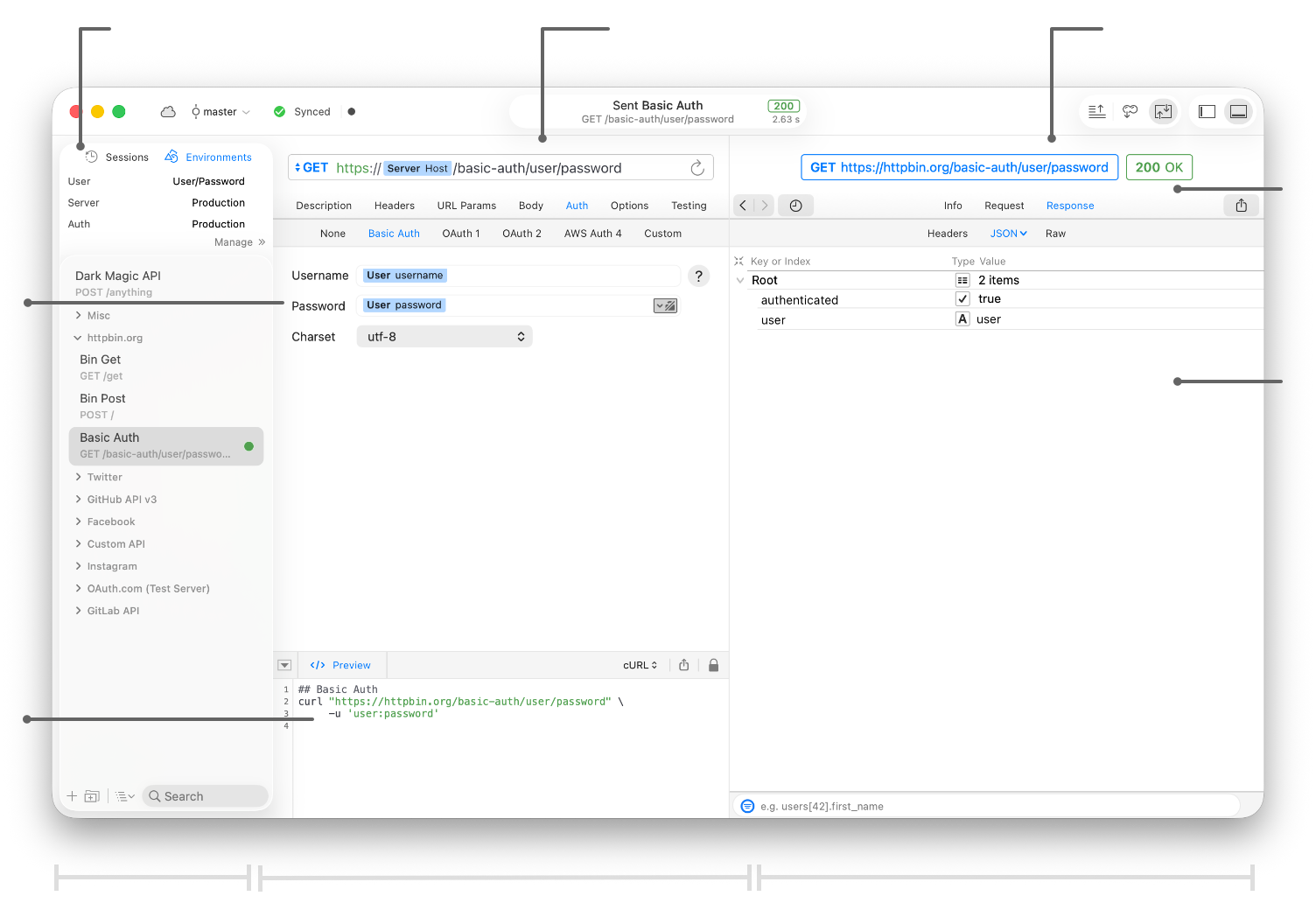
Task: Open the Body tab
Action: click(x=531, y=206)
